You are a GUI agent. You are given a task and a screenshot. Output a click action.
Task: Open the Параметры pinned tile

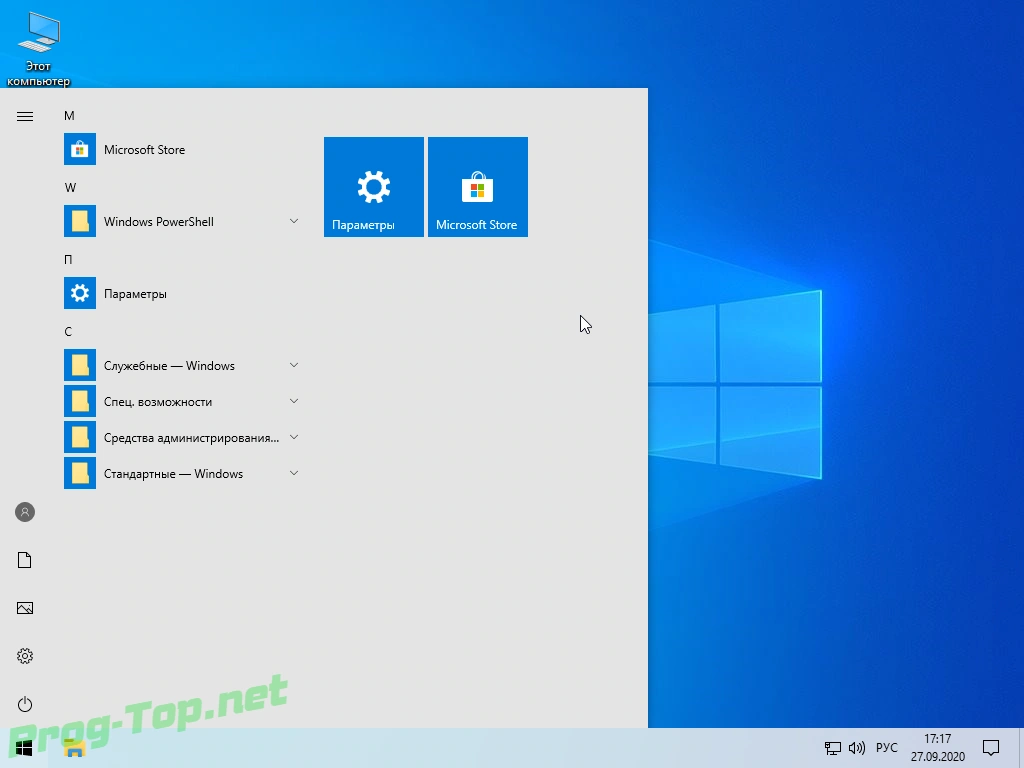tap(374, 187)
